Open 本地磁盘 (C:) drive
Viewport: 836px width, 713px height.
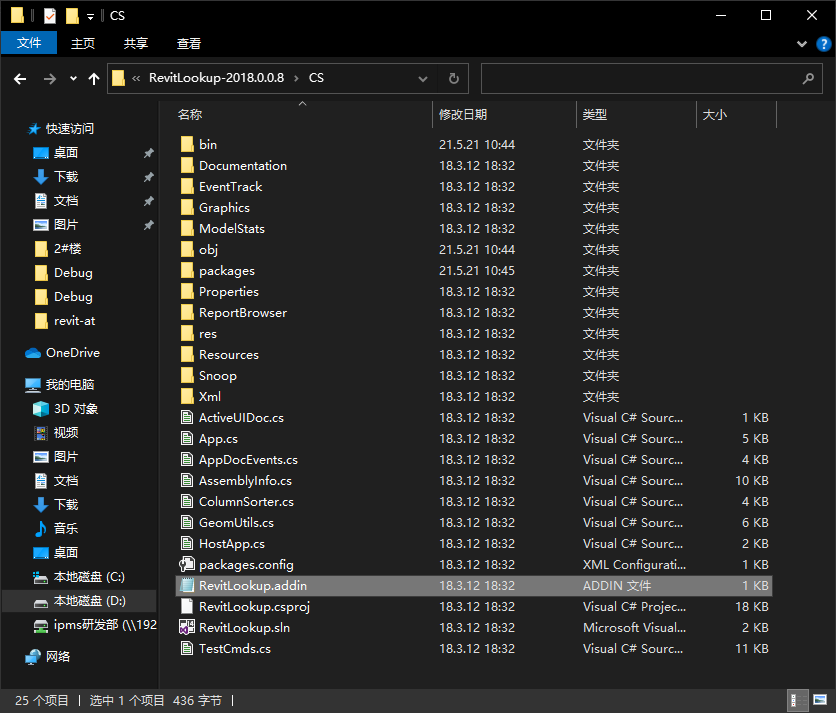(x=89, y=576)
